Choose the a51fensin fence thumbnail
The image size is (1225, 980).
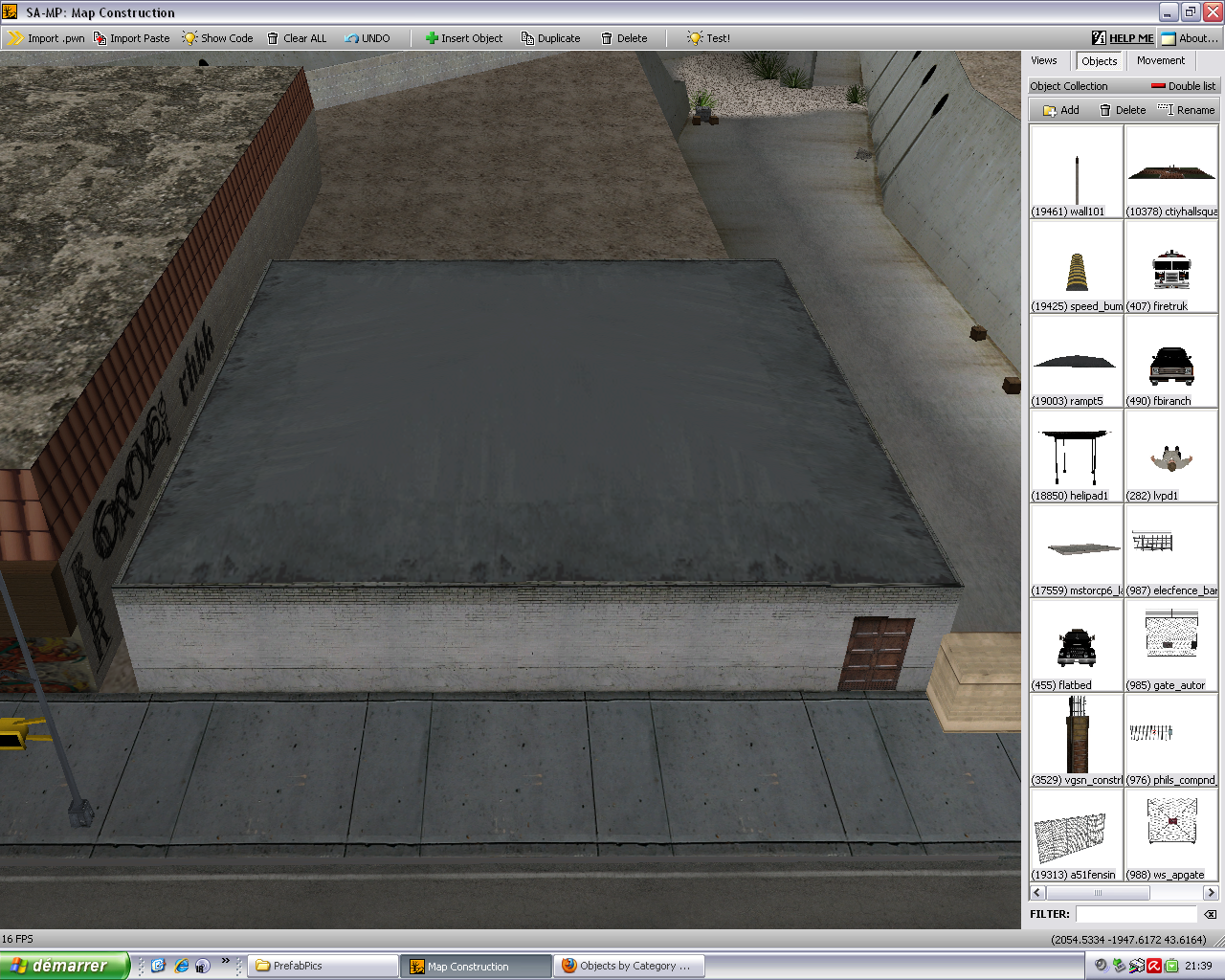1076,835
